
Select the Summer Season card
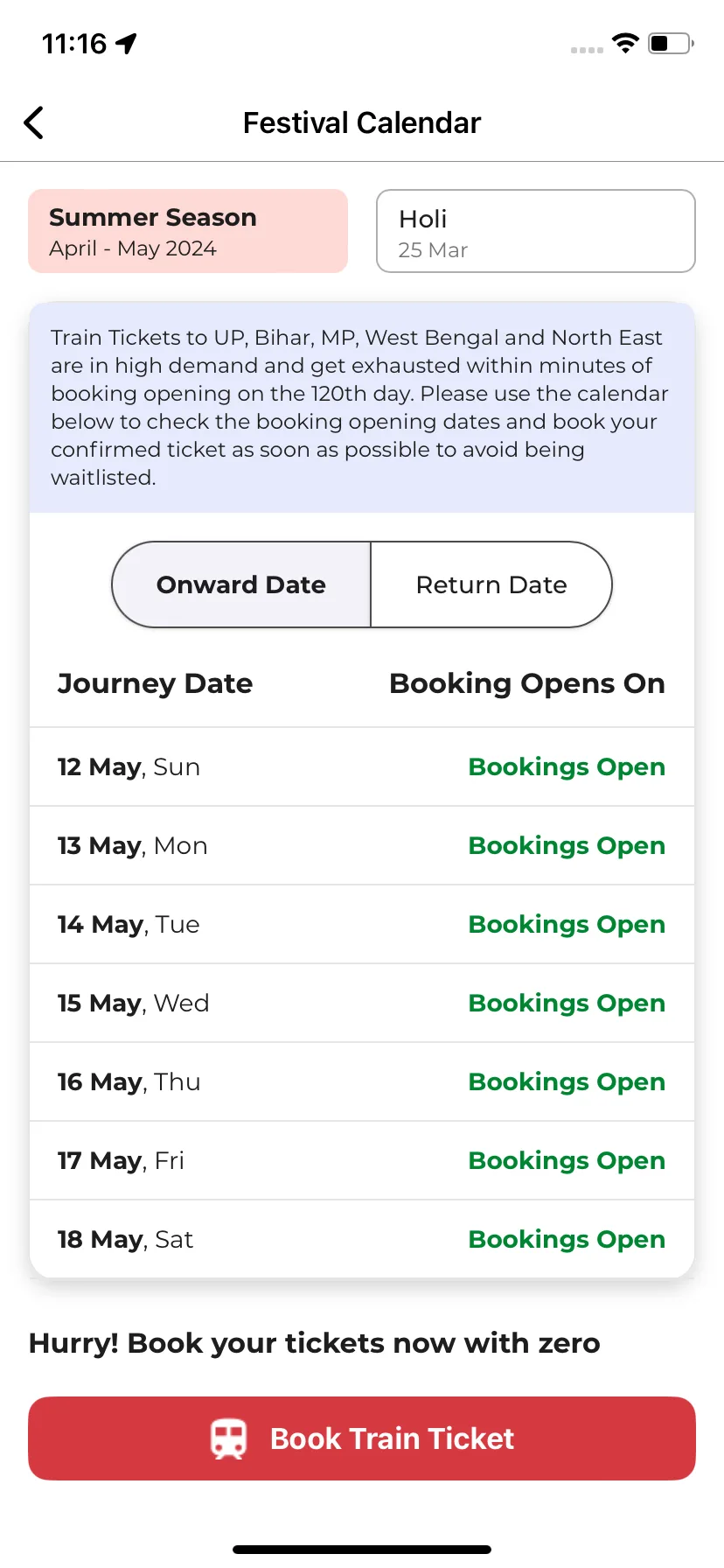pos(188,231)
